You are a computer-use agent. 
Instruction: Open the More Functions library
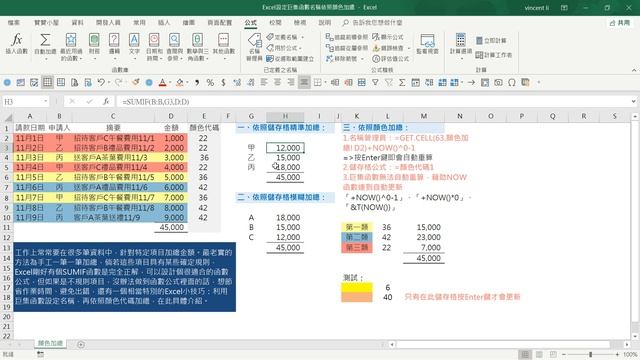(223, 46)
